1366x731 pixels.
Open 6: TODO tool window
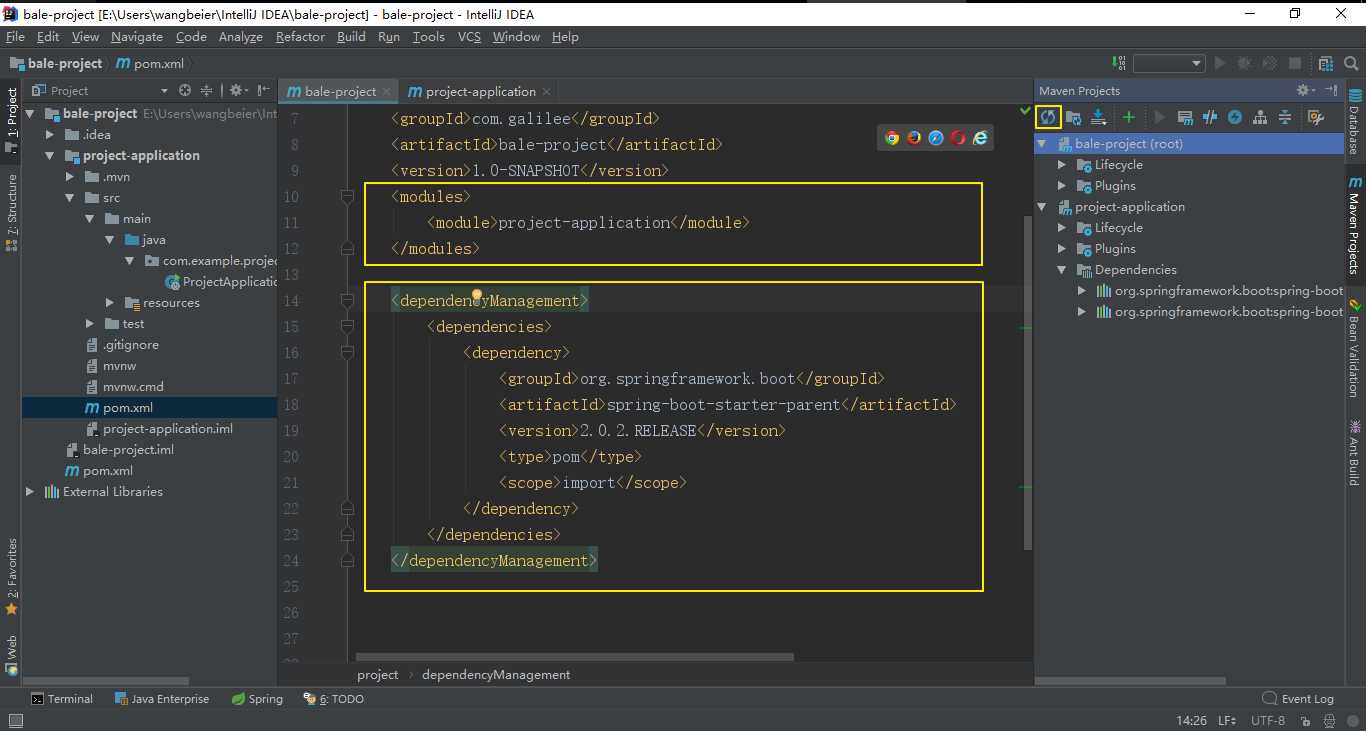[334, 699]
